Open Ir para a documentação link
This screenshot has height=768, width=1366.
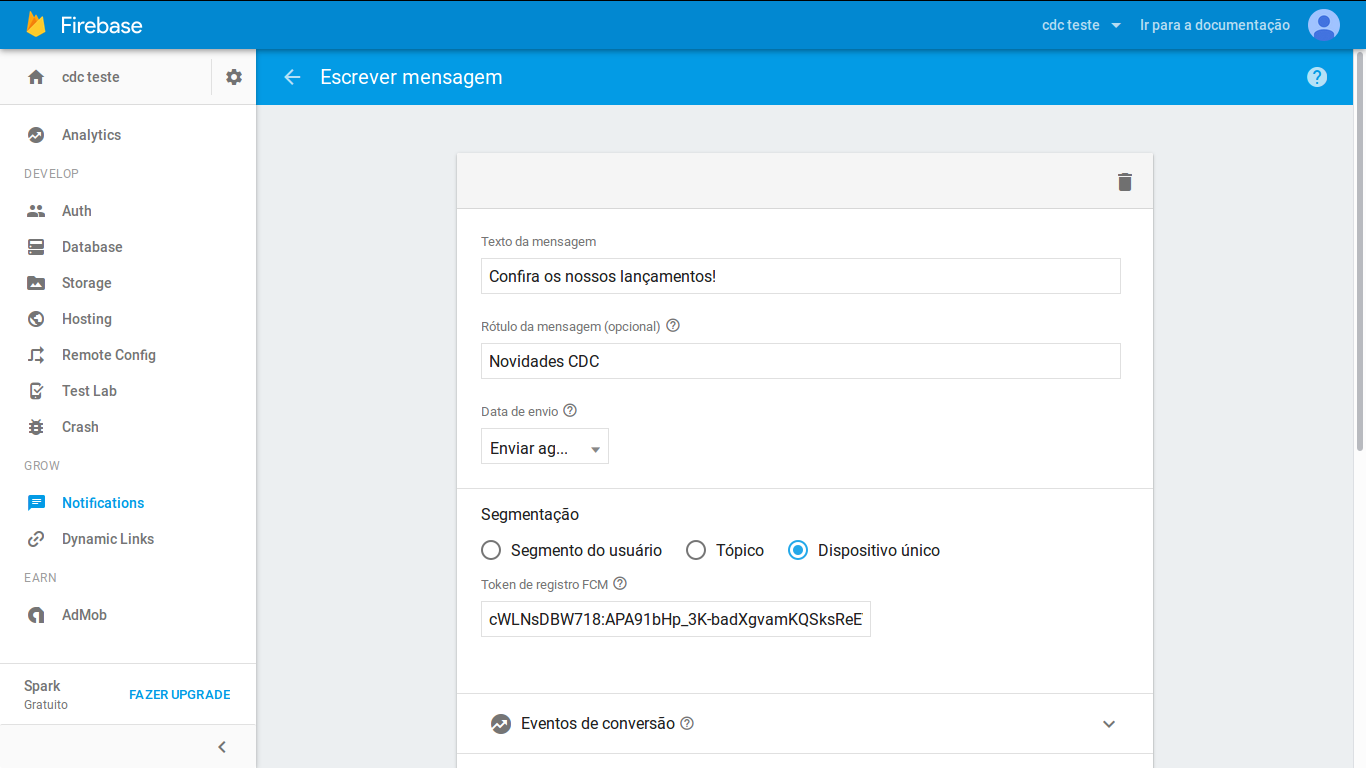(x=1215, y=25)
